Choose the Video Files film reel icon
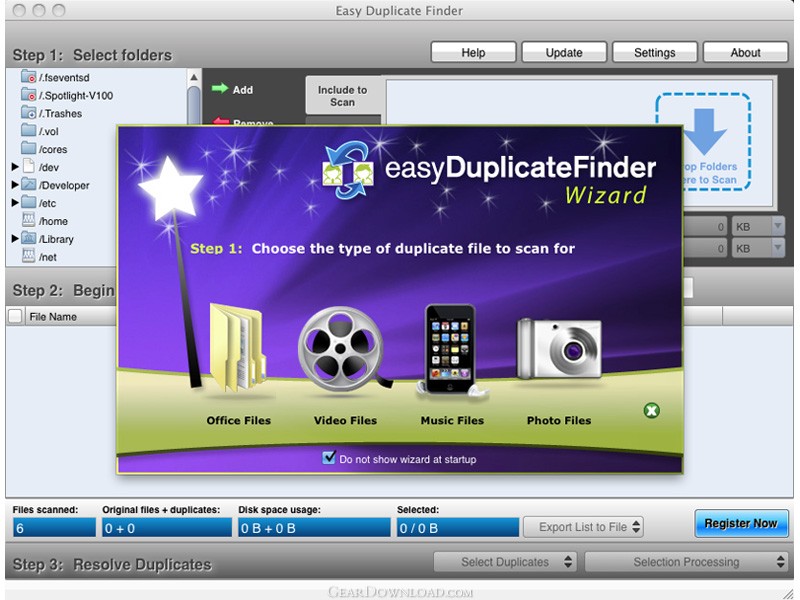The width and height of the screenshot is (800, 600). pos(343,349)
